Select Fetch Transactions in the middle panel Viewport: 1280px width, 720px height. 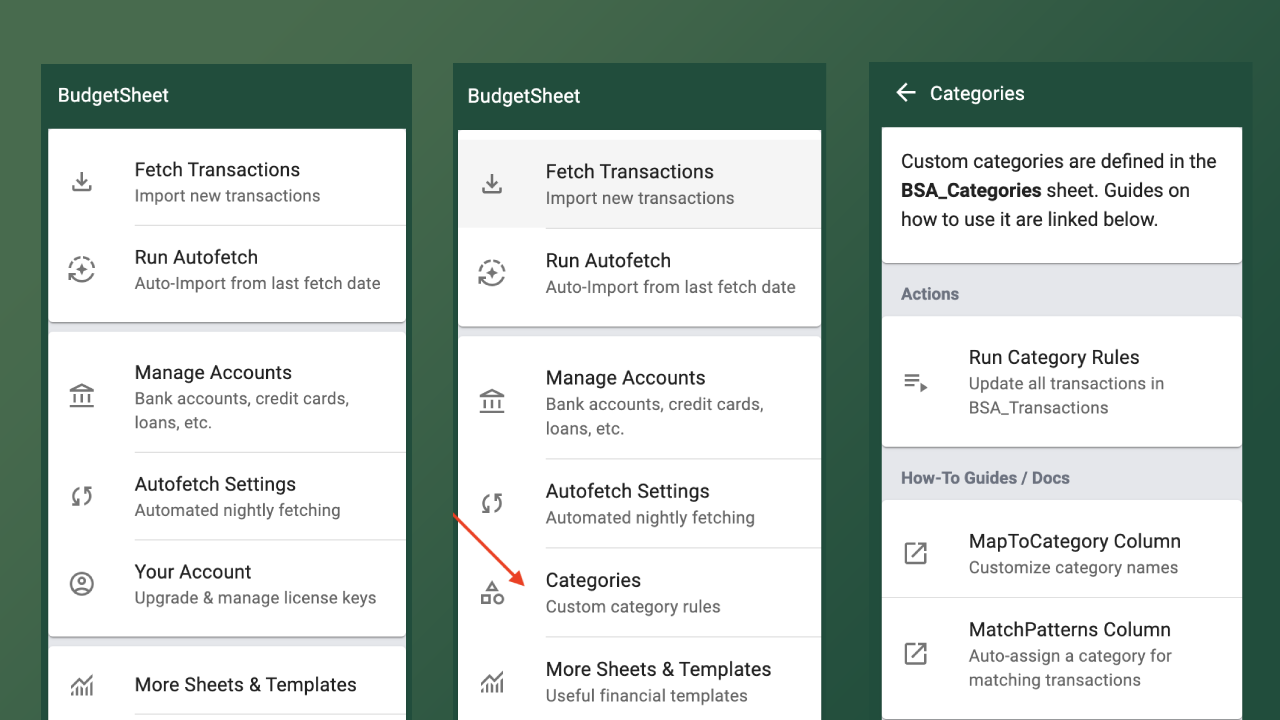click(x=639, y=184)
